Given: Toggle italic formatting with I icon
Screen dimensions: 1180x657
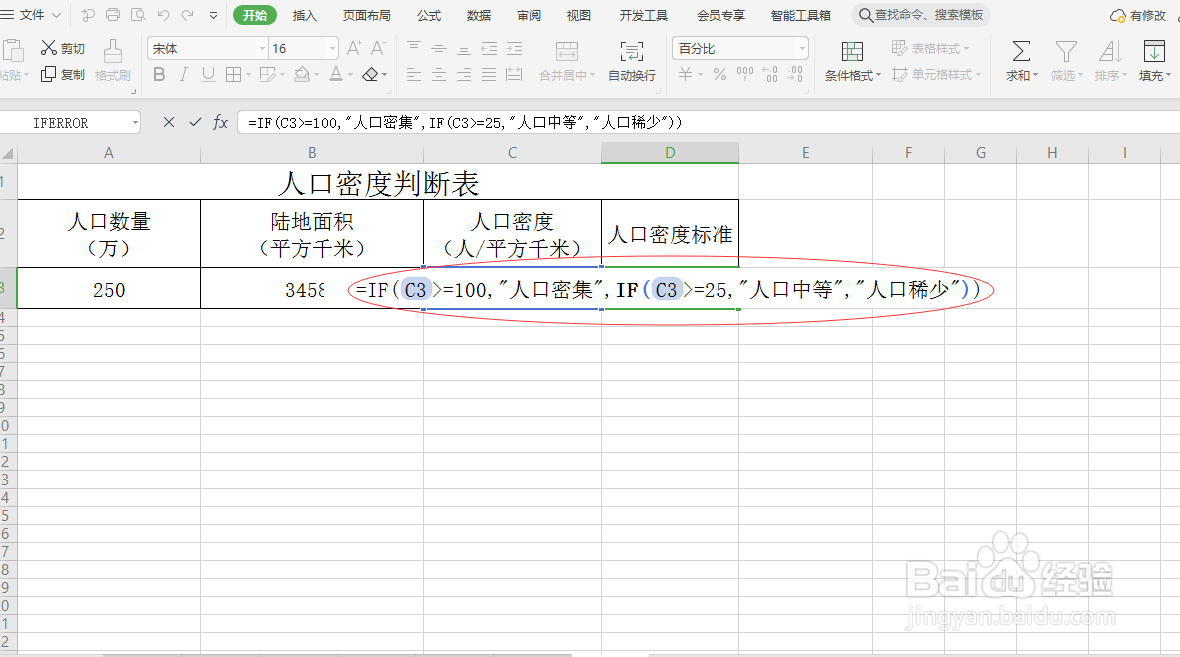Looking at the screenshot, I should coord(183,74).
